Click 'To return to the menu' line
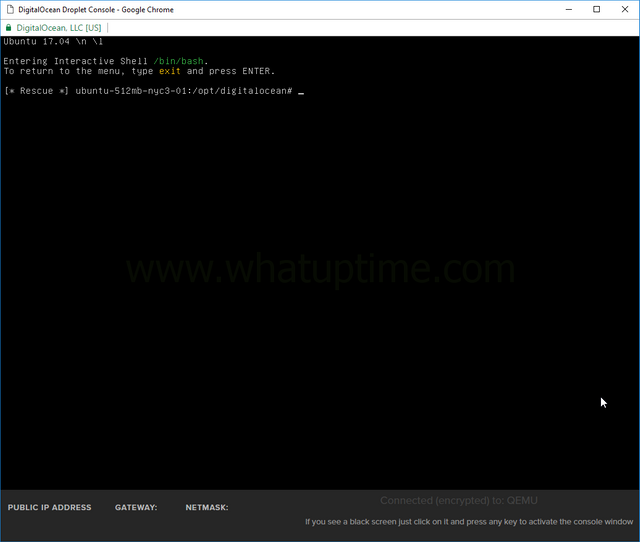The width and height of the screenshot is (640, 542). pyautogui.click(x=139, y=71)
